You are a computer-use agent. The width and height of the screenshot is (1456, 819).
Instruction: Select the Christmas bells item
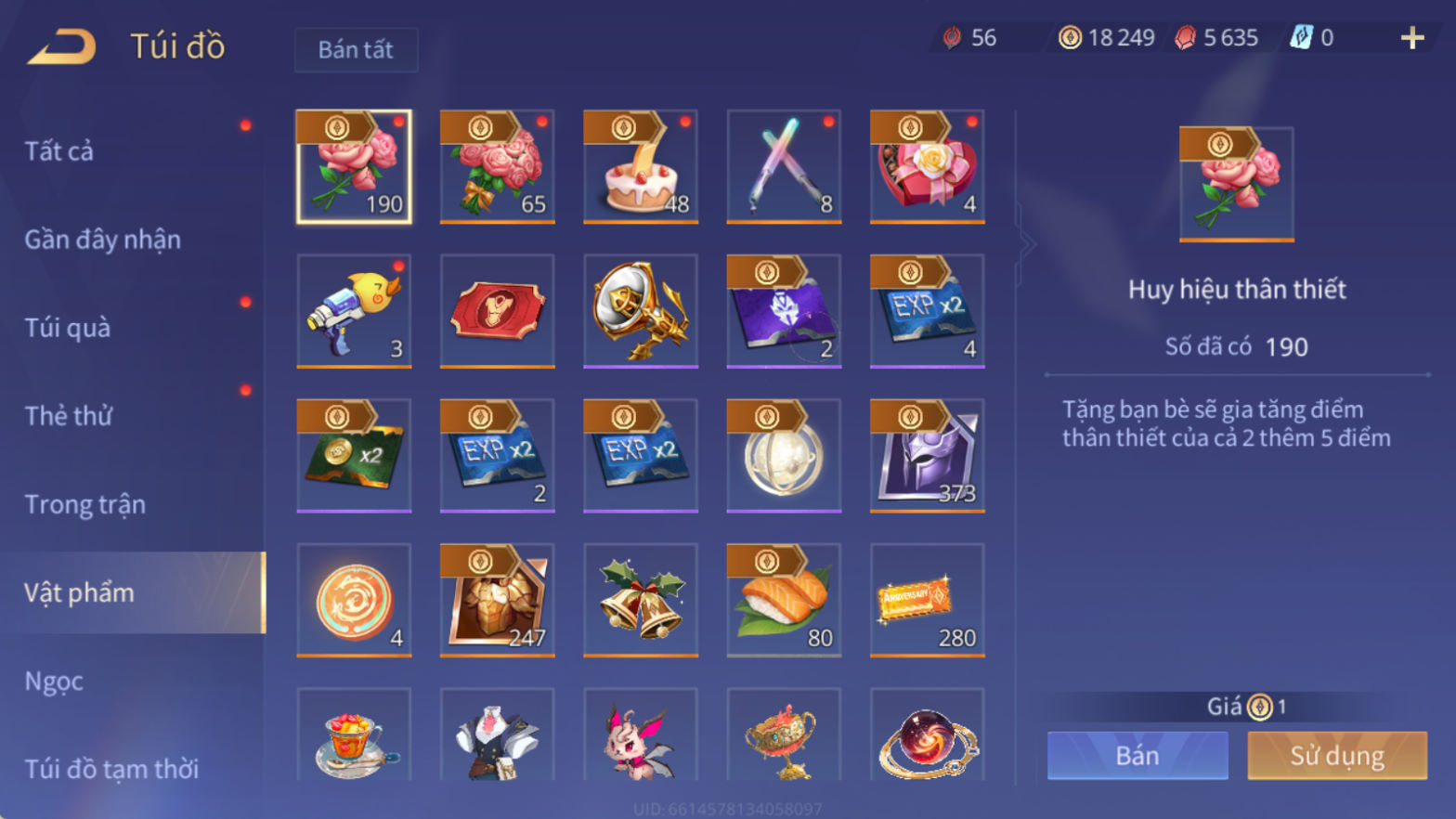tap(641, 601)
